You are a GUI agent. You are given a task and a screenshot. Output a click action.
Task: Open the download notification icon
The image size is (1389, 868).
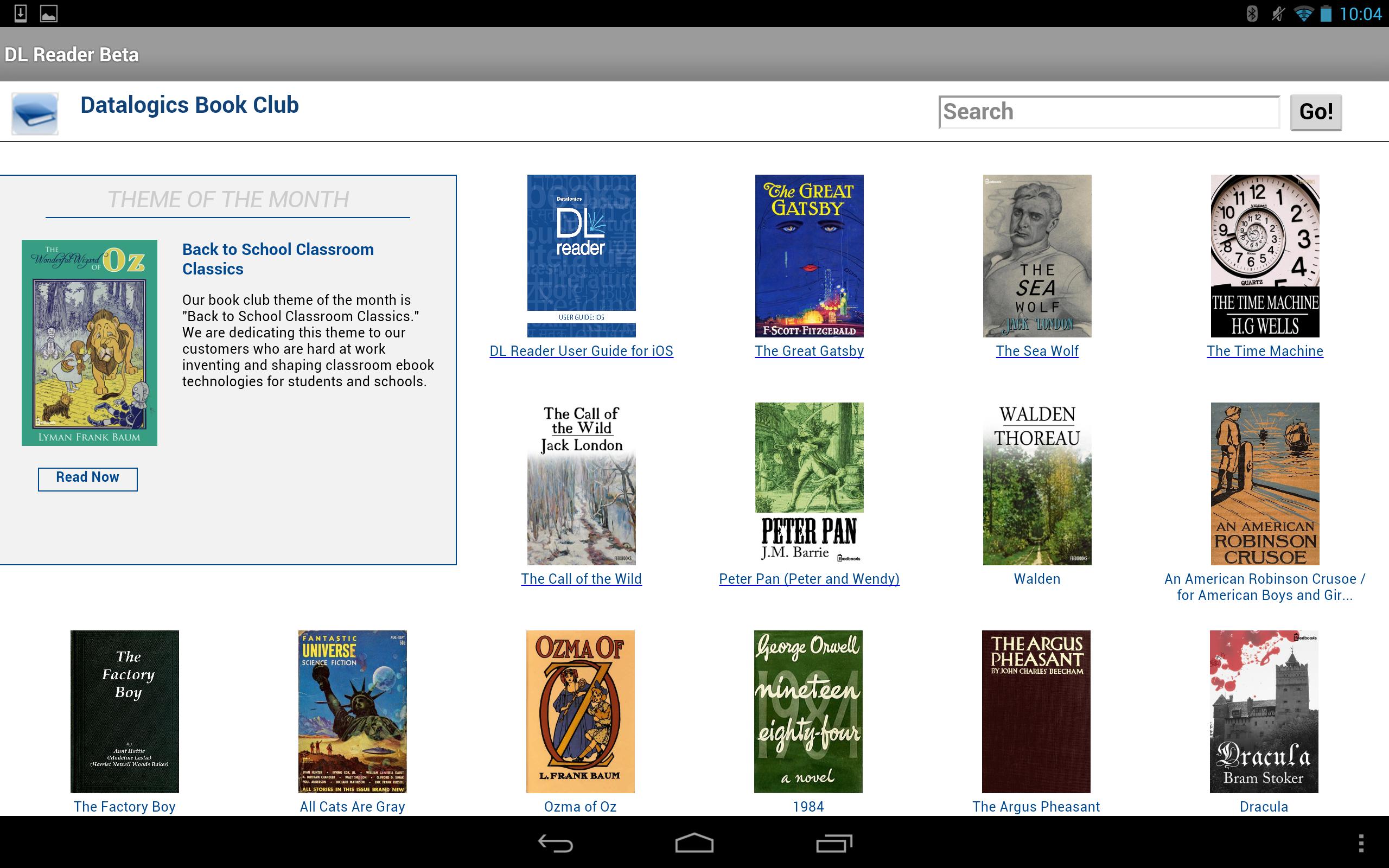click(x=20, y=13)
